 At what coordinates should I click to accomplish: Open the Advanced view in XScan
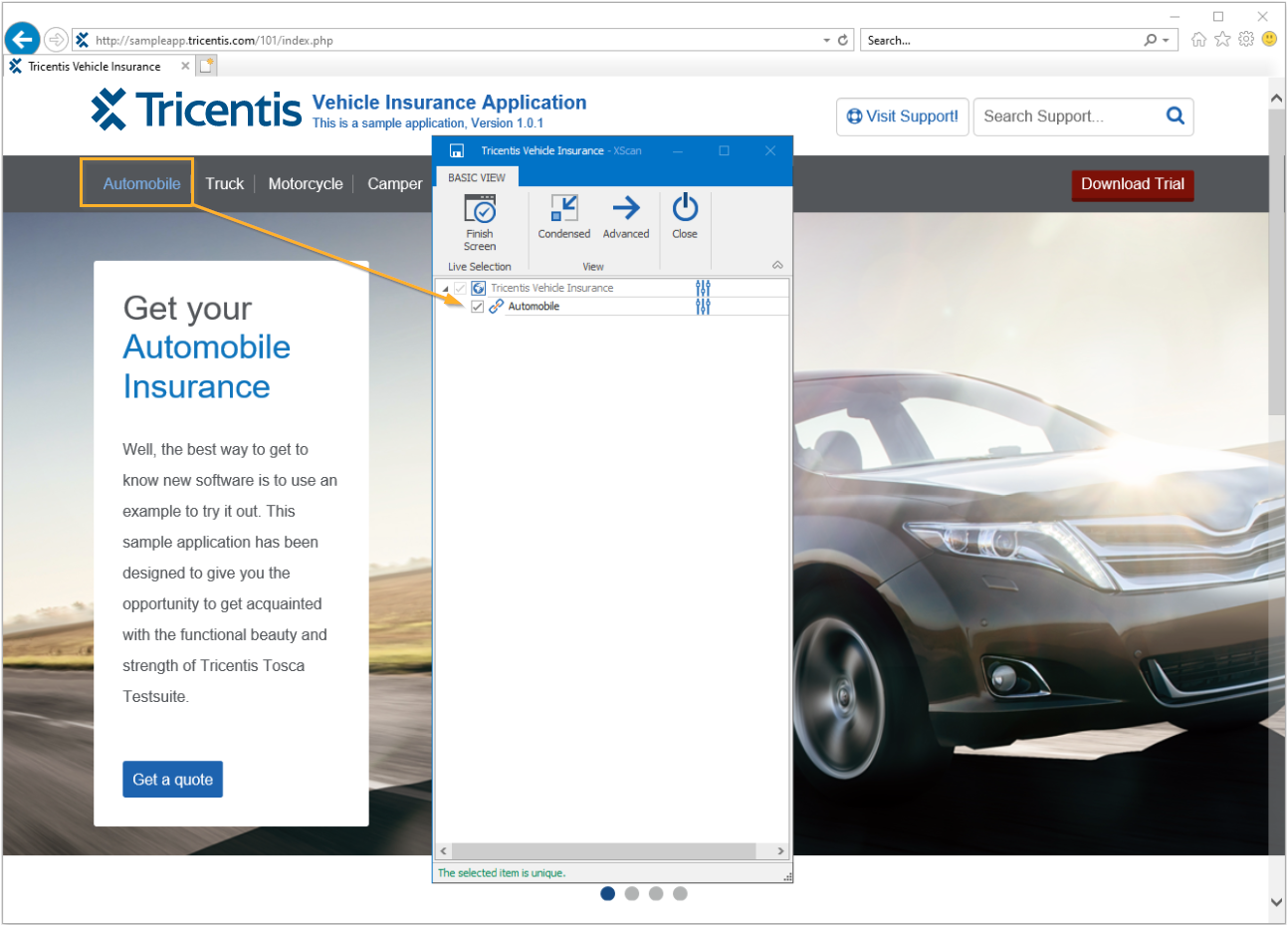coord(626,209)
